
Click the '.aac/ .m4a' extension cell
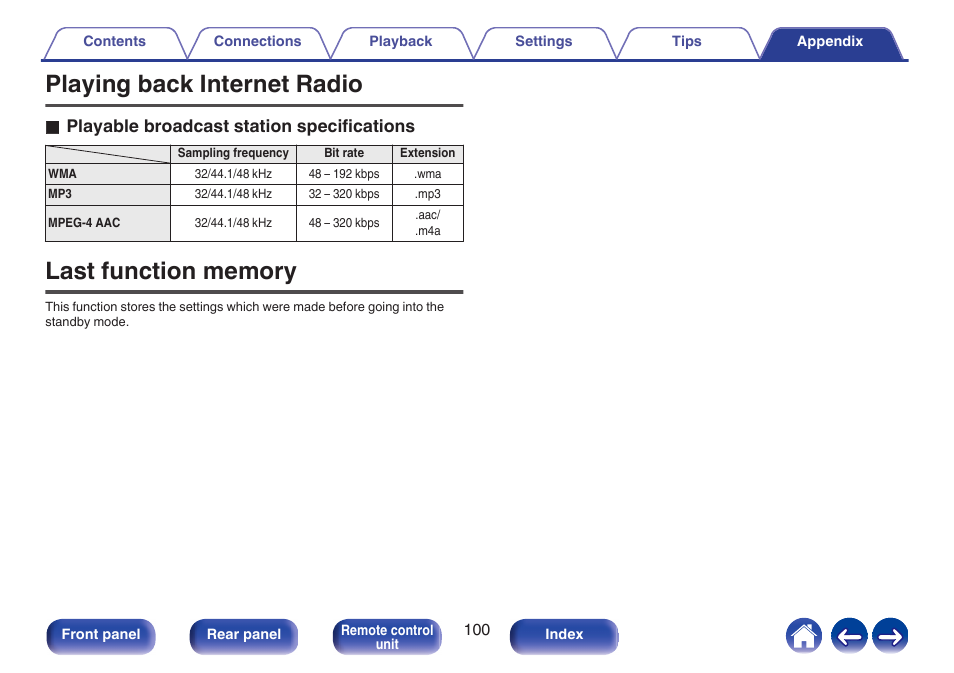click(x=428, y=223)
